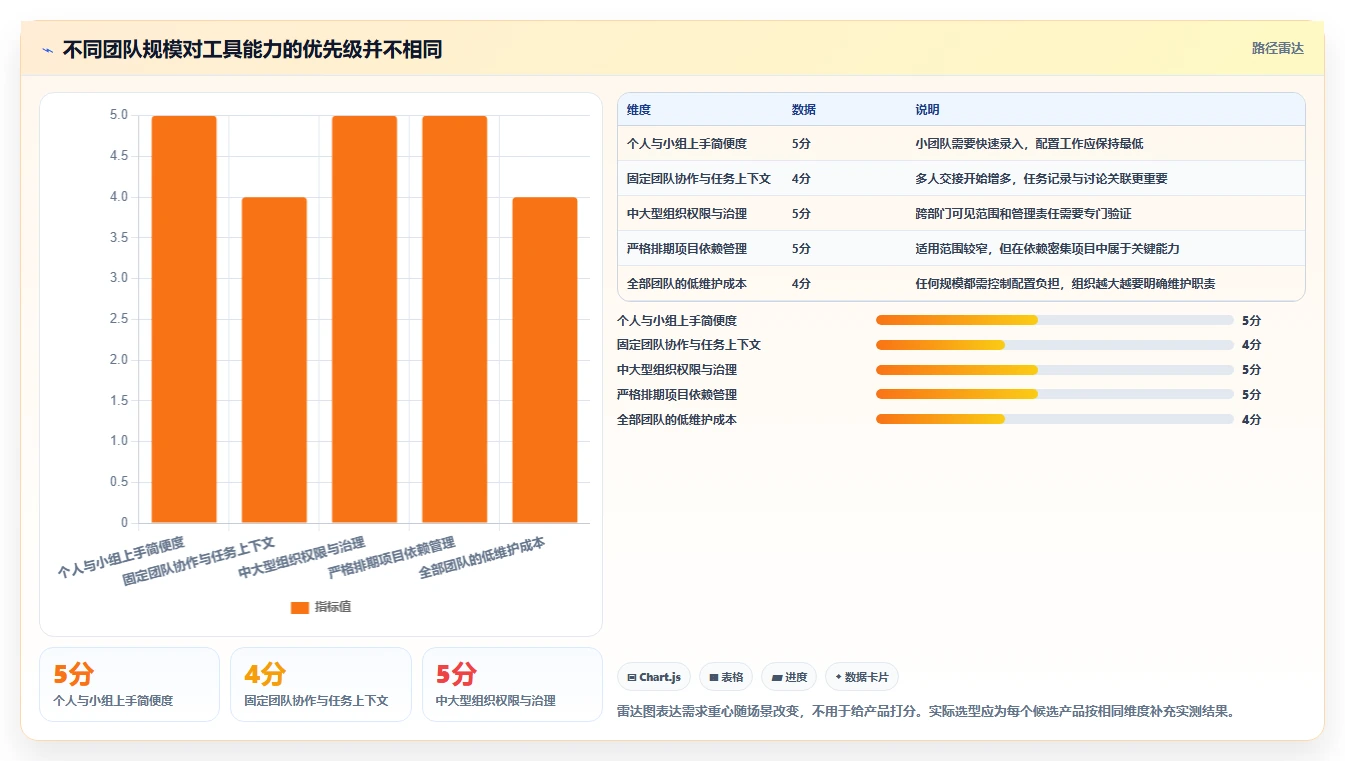Screen dimensions: 1345x761
Task: Click the 数据 table column header
Action: pos(804,110)
